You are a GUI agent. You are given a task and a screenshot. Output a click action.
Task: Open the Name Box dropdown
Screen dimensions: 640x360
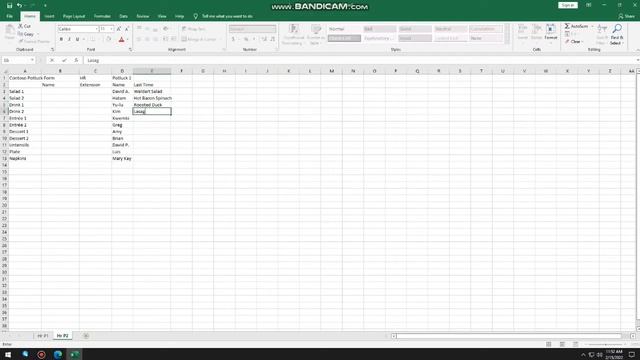(x=32, y=60)
